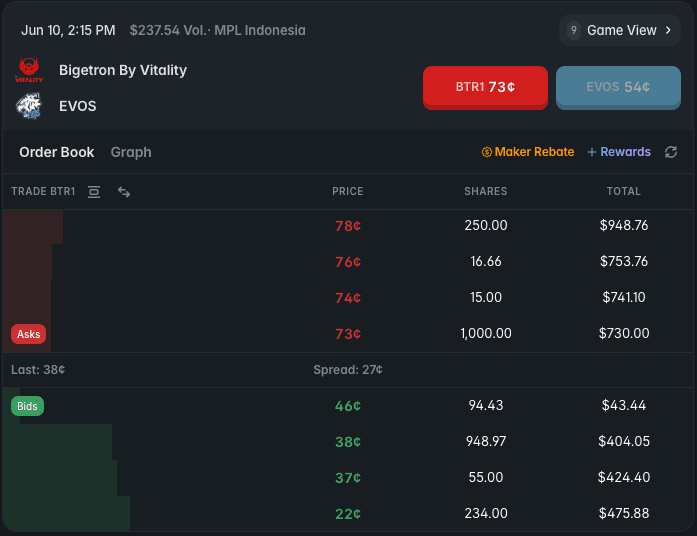The image size is (697, 536).
Task: Click the TOTAL column header
Action: 624,192
